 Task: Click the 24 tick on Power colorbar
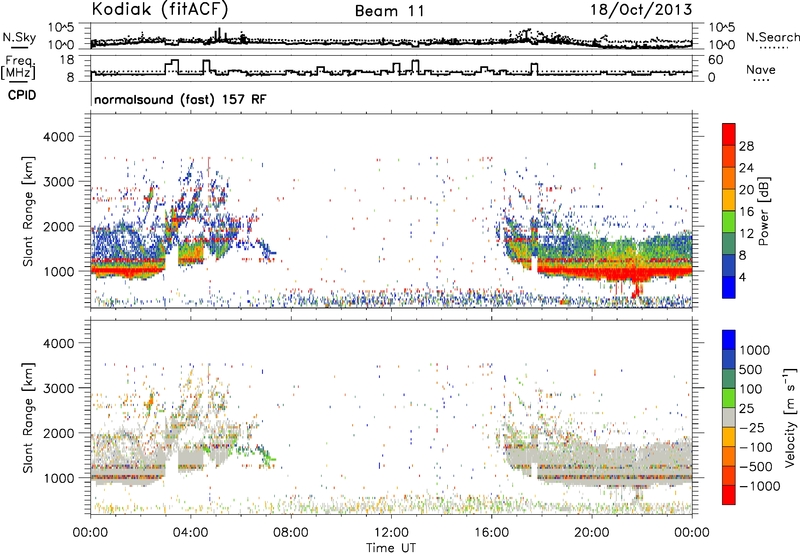(x=746, y=168)
